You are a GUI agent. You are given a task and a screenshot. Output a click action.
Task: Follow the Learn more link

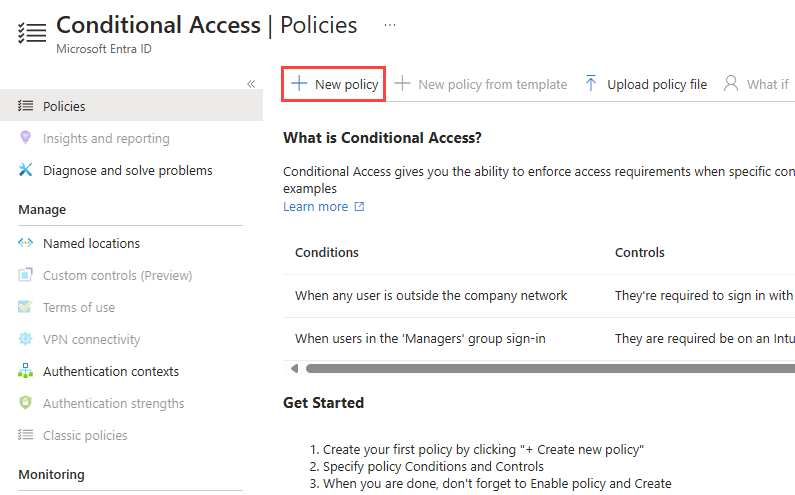(x=316, y=207)
